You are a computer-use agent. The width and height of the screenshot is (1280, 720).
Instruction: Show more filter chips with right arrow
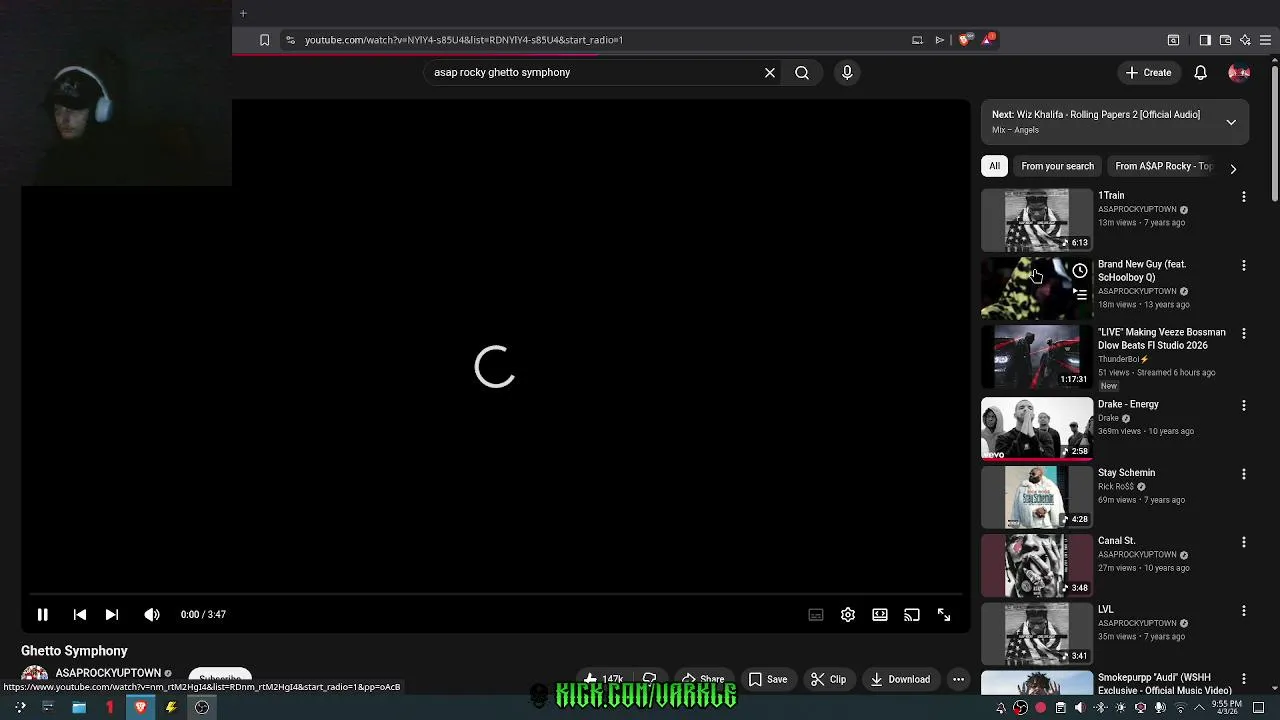click(1233, 168)
